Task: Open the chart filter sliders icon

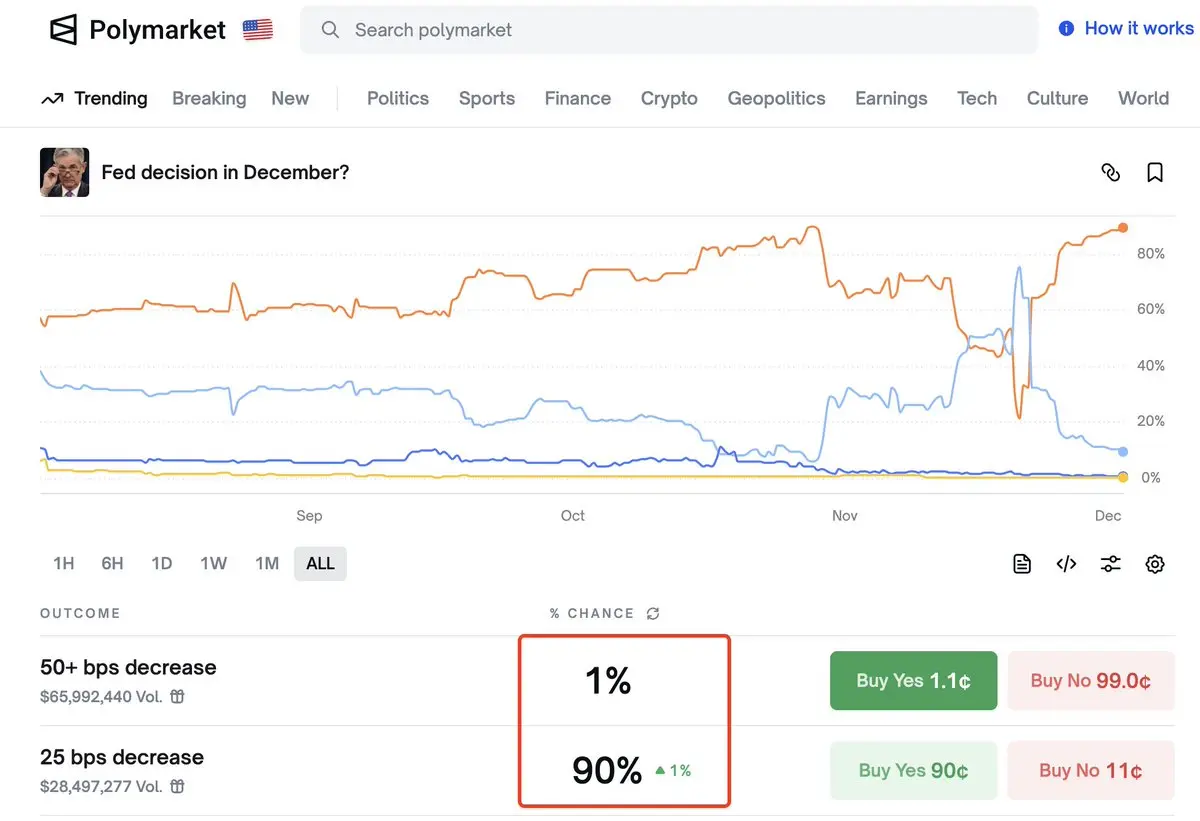Action: (1110, 564)
